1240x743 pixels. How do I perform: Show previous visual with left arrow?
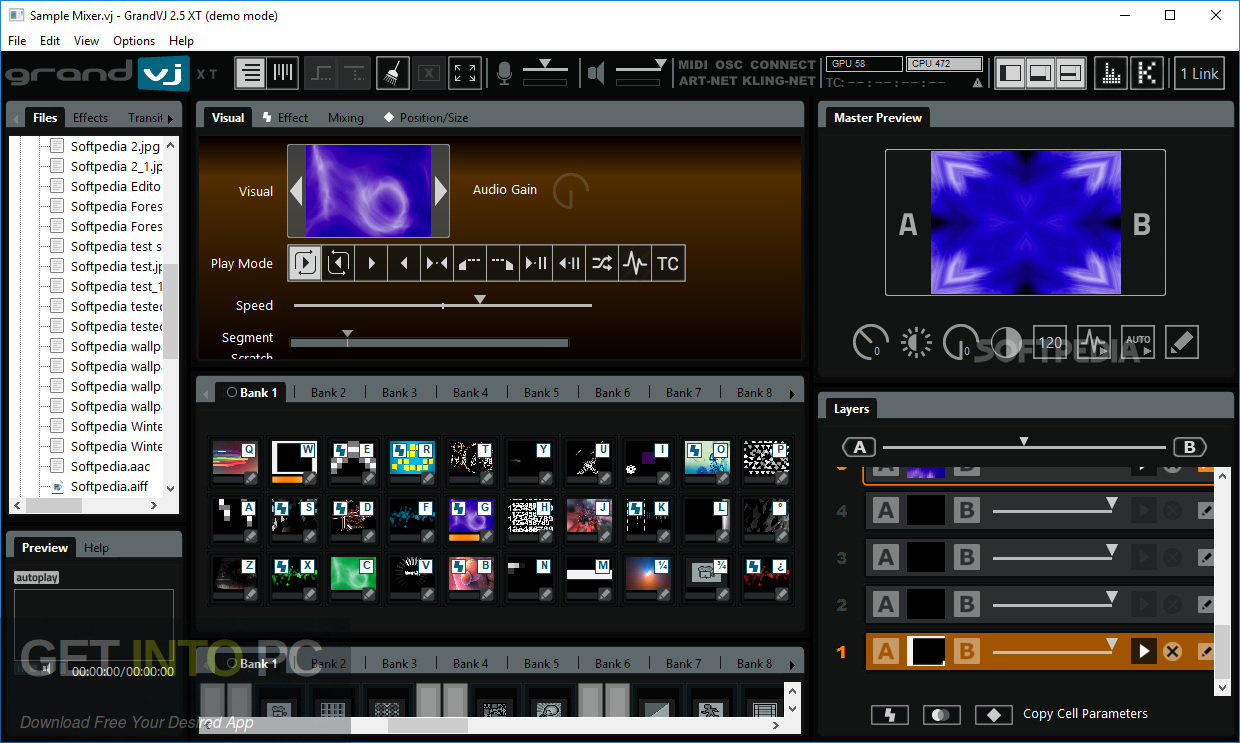296,191
